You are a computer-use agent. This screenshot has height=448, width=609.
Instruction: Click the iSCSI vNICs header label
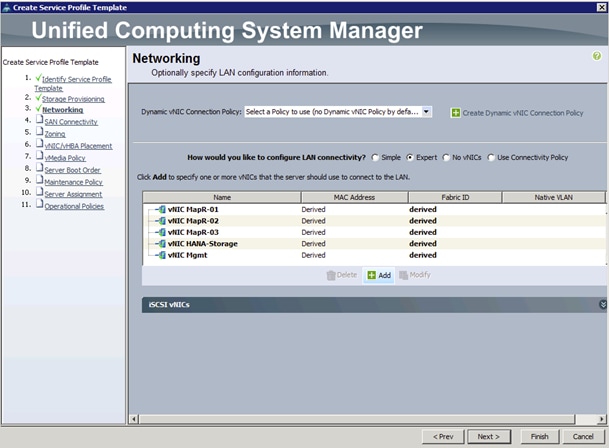click(x=169, y=305)
